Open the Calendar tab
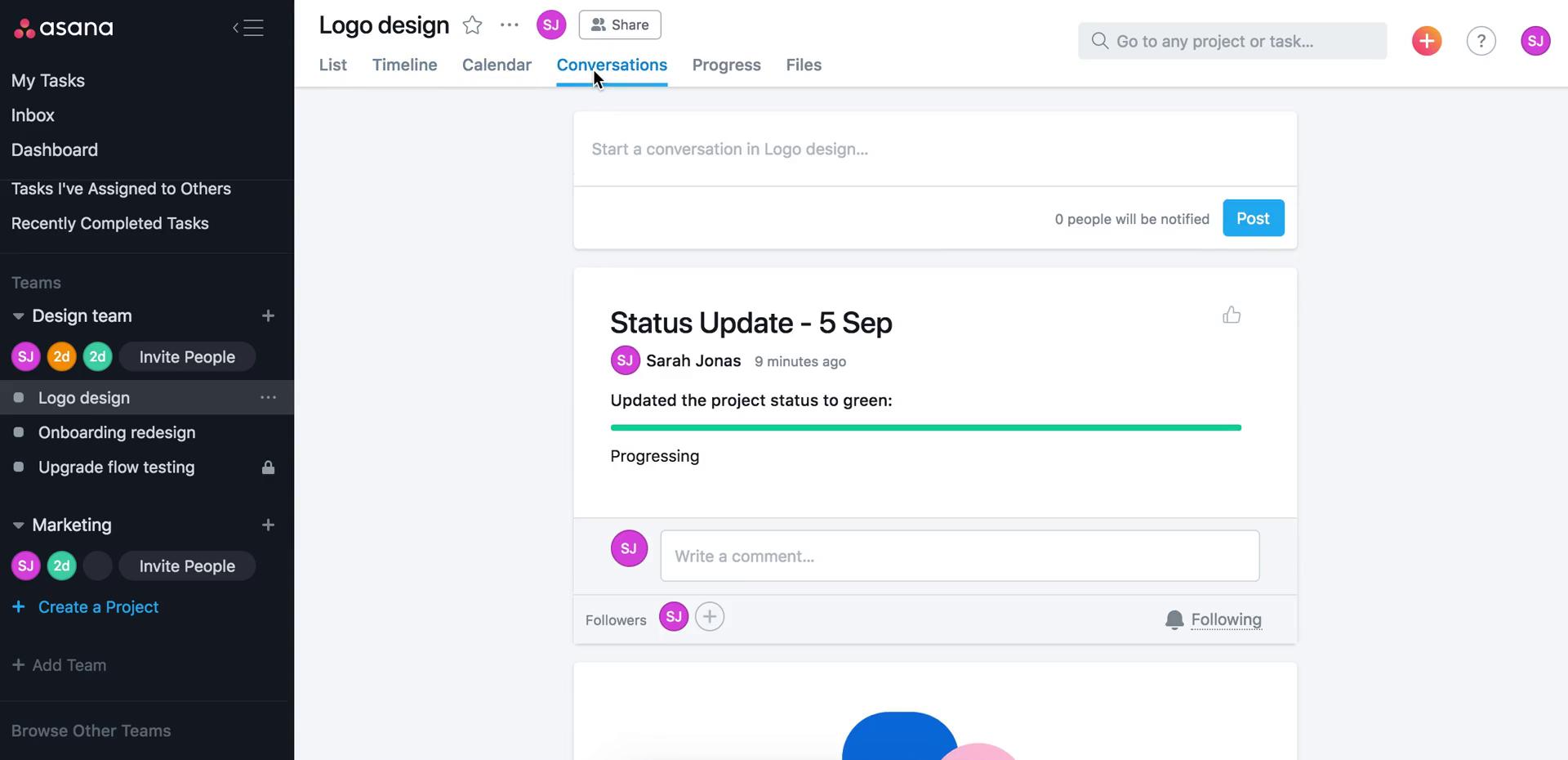The height and width of the screenshot is (760, 1568). pyautogui.click(x=497, y=65)
